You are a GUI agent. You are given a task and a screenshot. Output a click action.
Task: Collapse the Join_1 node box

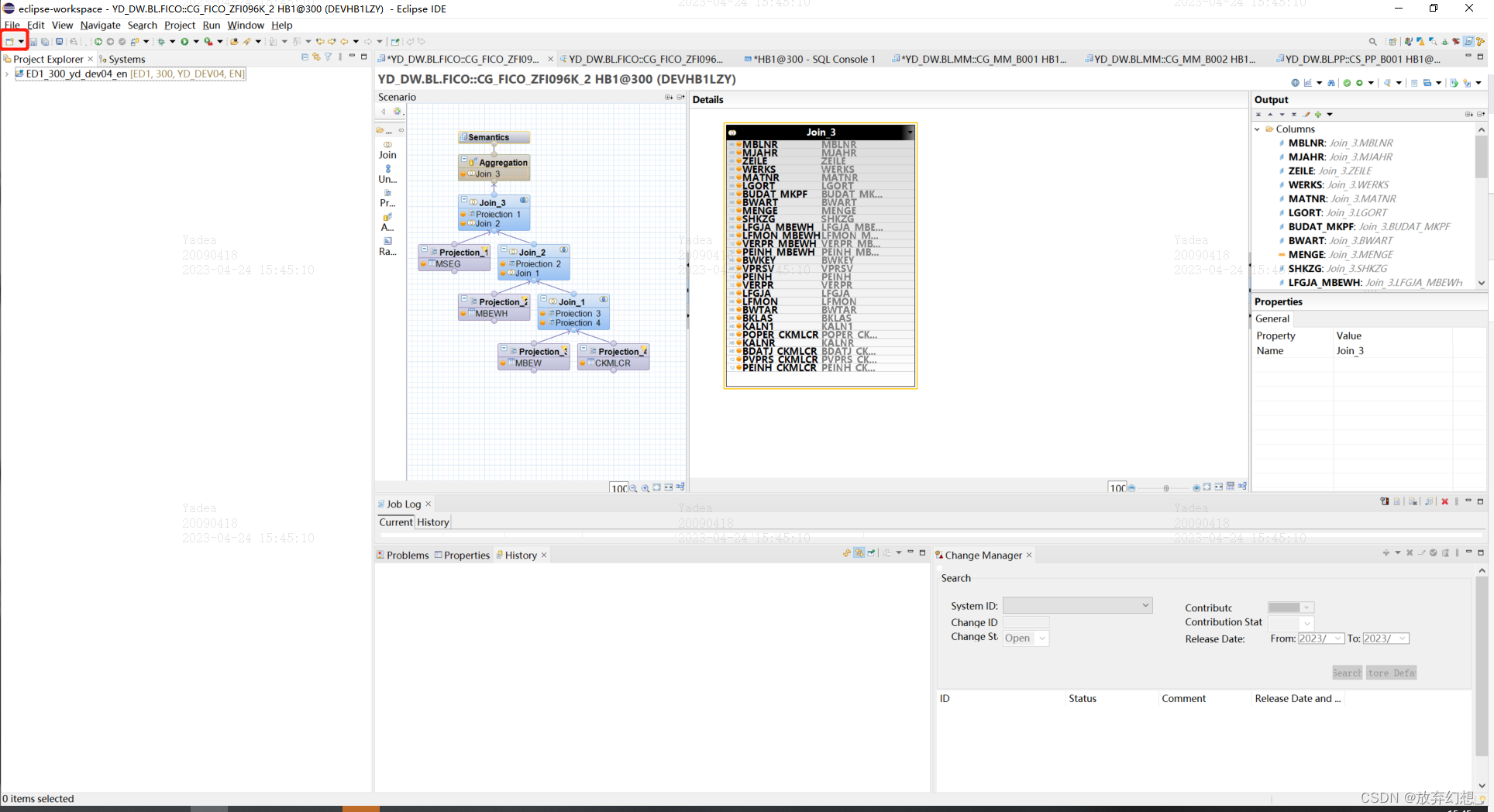[x=543, y=299]
